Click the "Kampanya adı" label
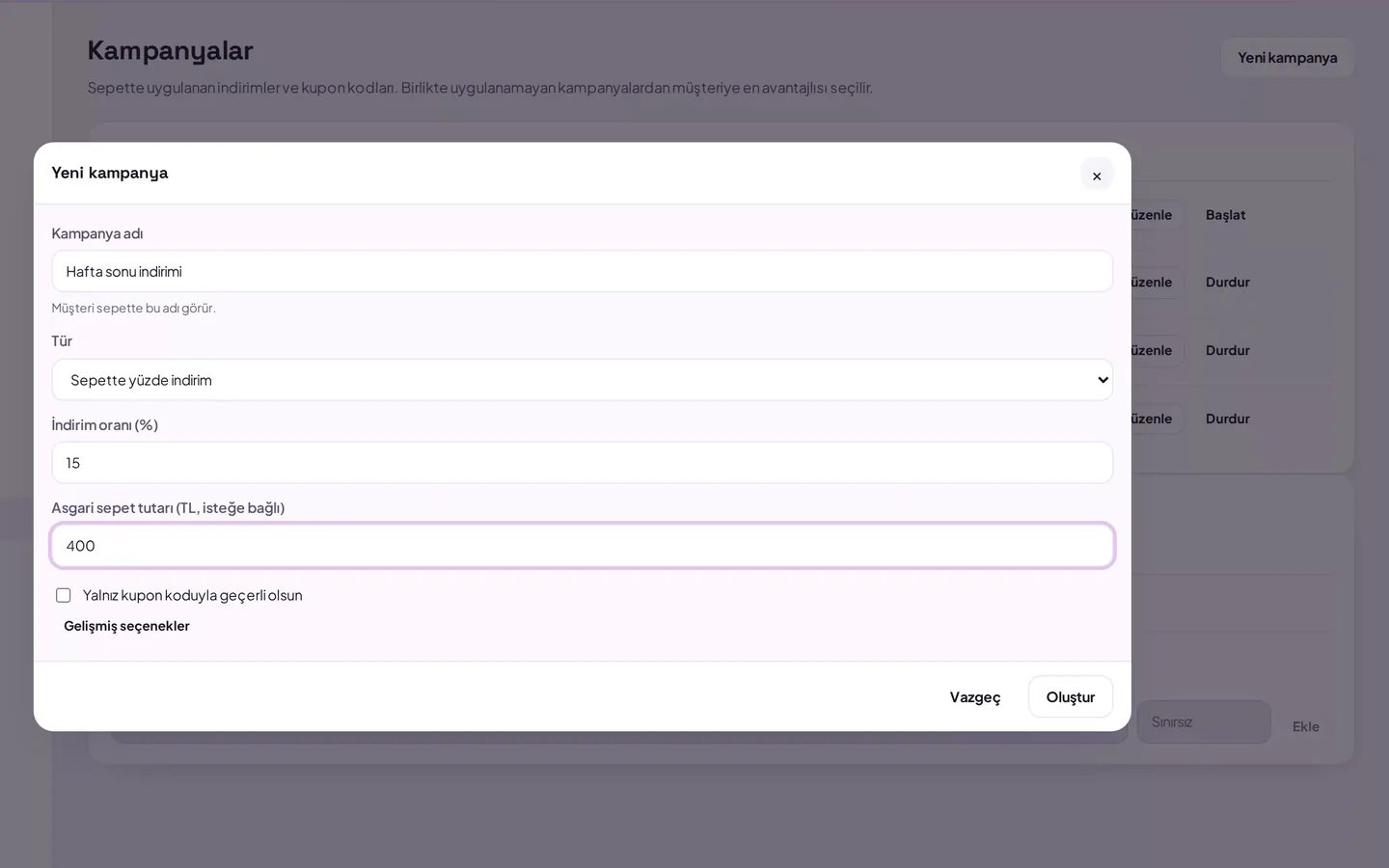Image resolution: width=1389 pixels, height=868 pixels. click(97, 233)
